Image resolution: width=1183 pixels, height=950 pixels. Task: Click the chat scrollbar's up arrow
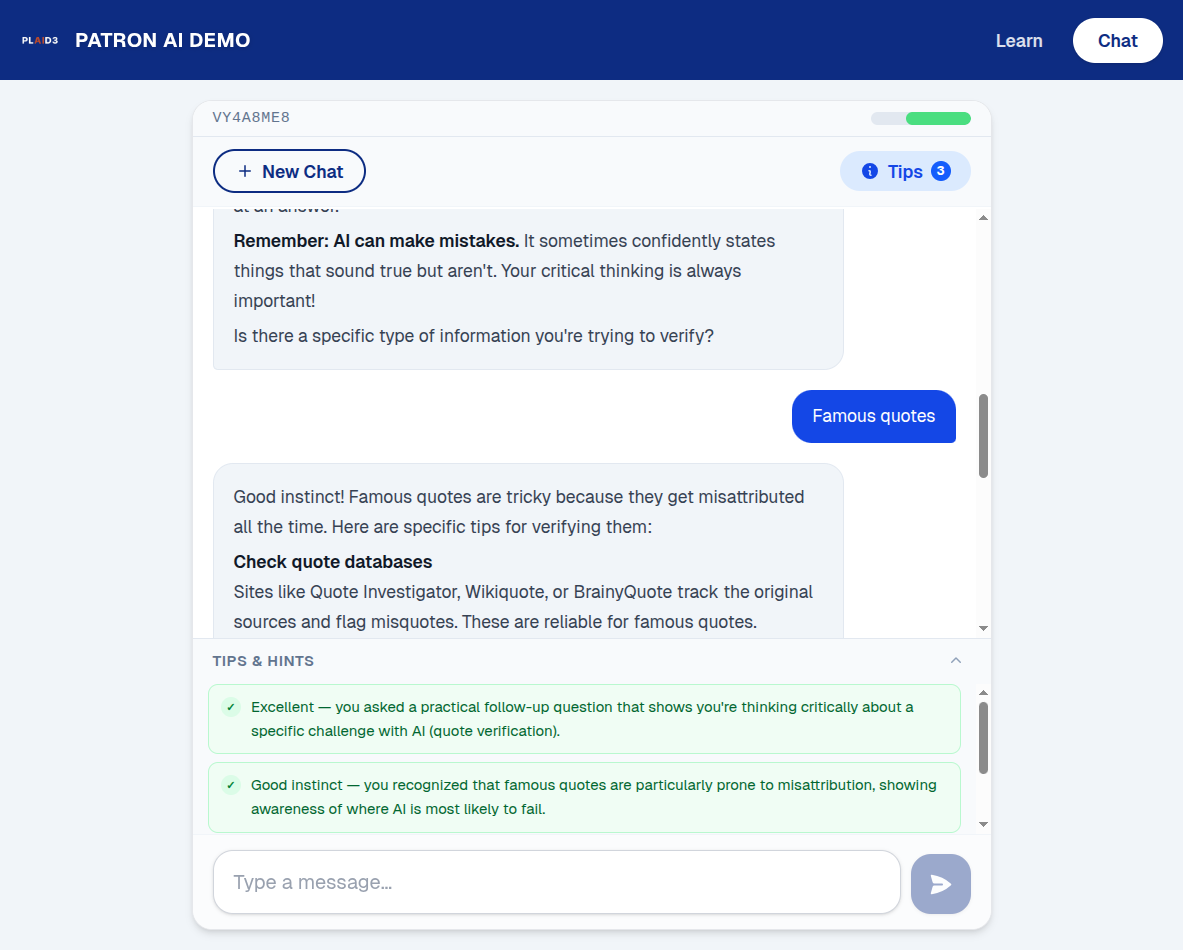click(x=983, y=216)
